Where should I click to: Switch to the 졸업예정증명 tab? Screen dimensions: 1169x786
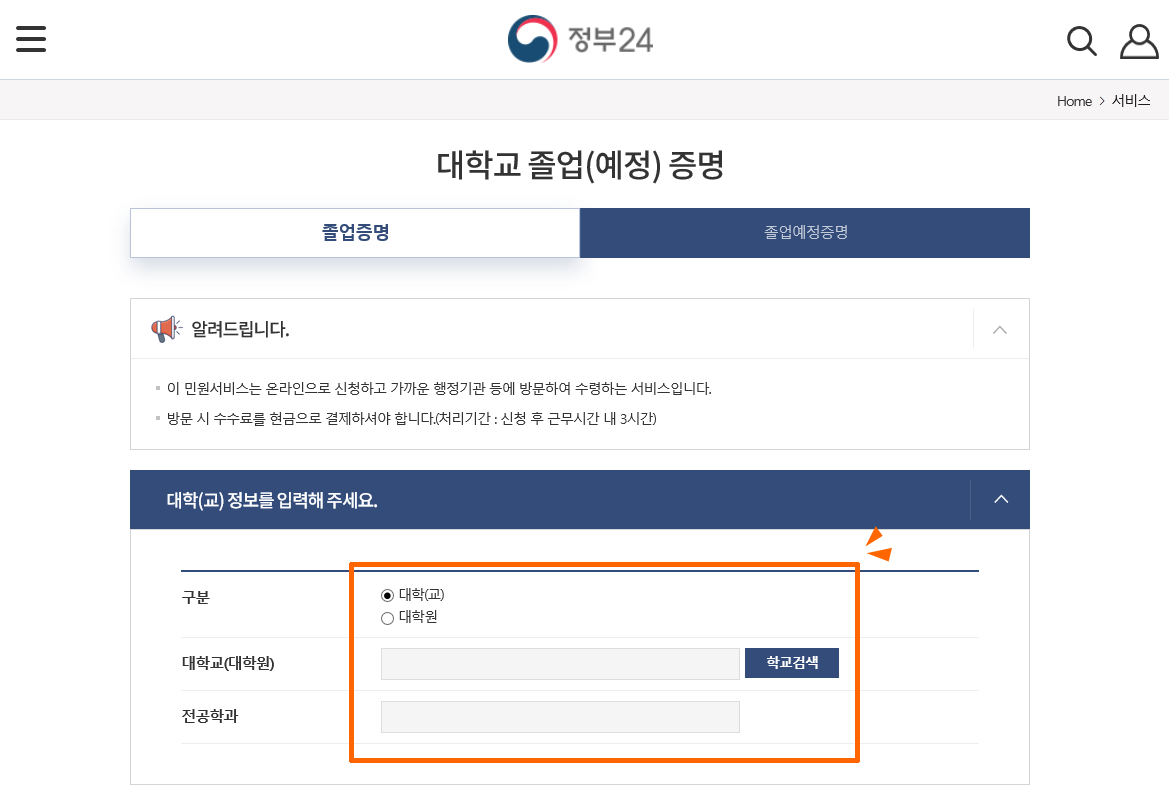point(805,233)
